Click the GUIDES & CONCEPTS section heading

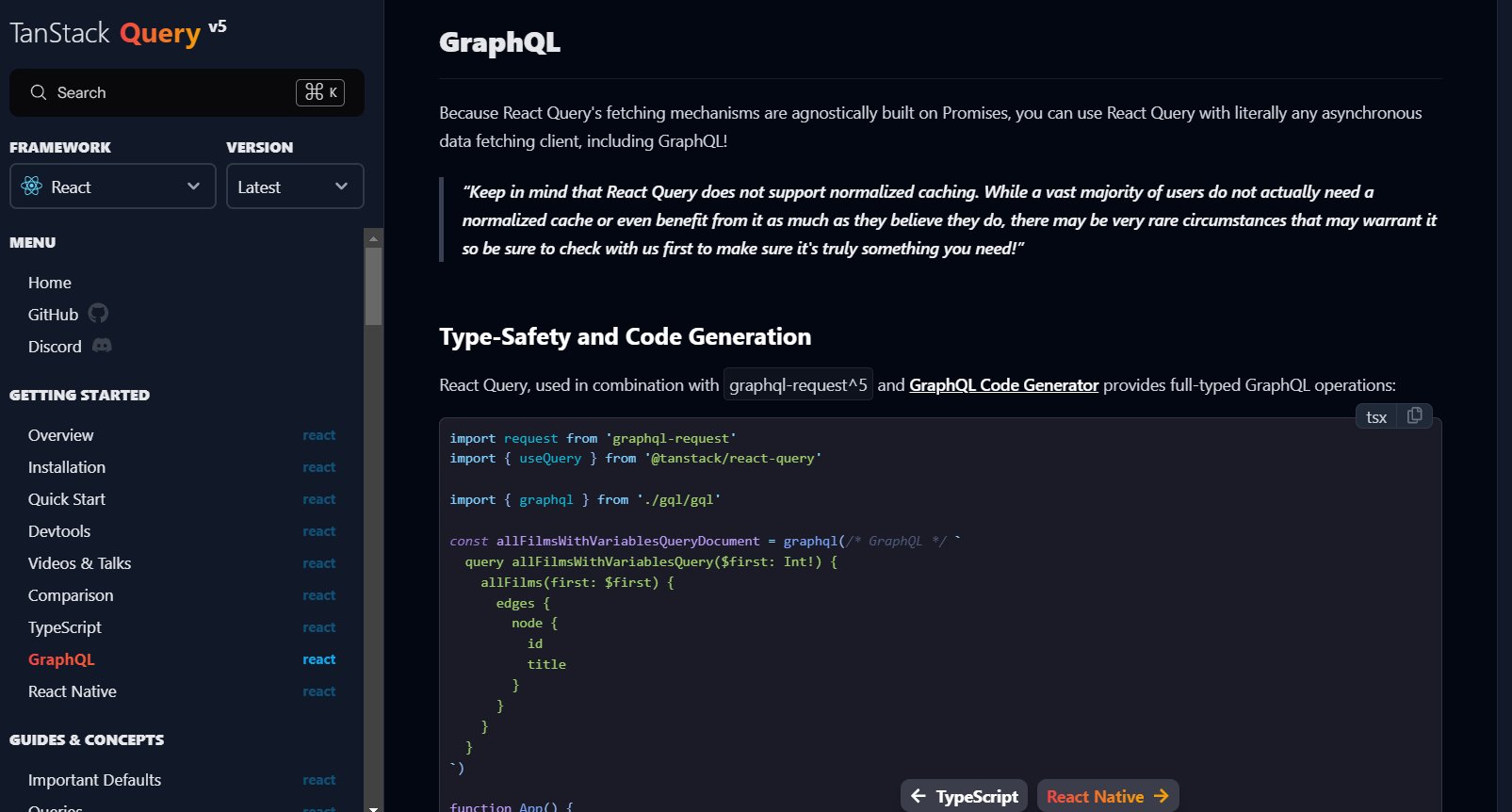87,740
